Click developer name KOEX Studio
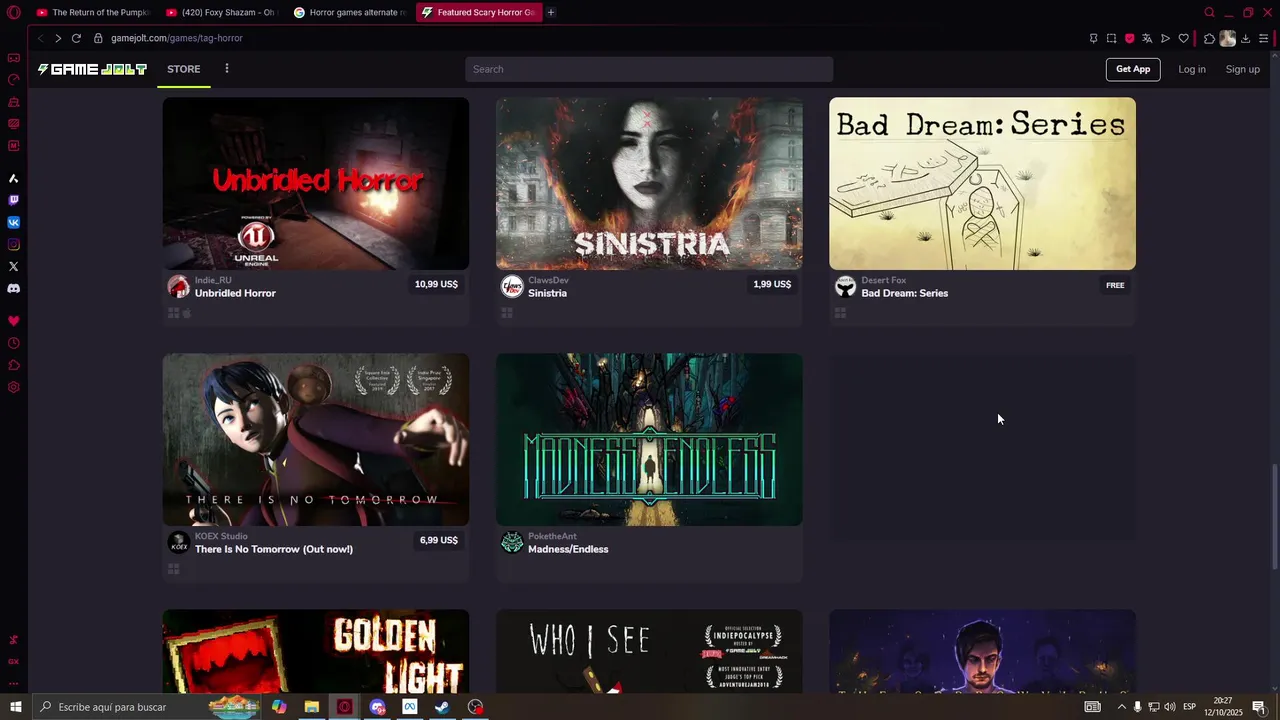The image size is (1280, 720). click(x=221, y=536)
